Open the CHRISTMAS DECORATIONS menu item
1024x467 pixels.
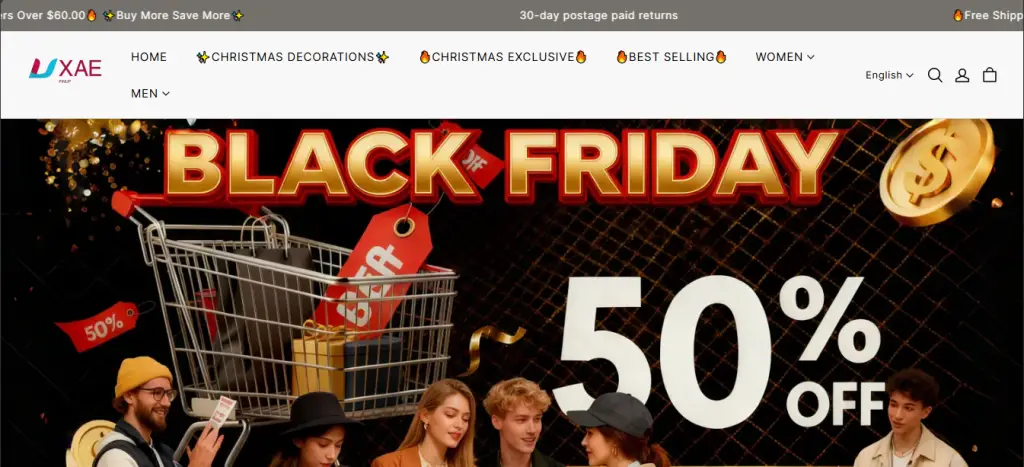(x=293, y=57)
